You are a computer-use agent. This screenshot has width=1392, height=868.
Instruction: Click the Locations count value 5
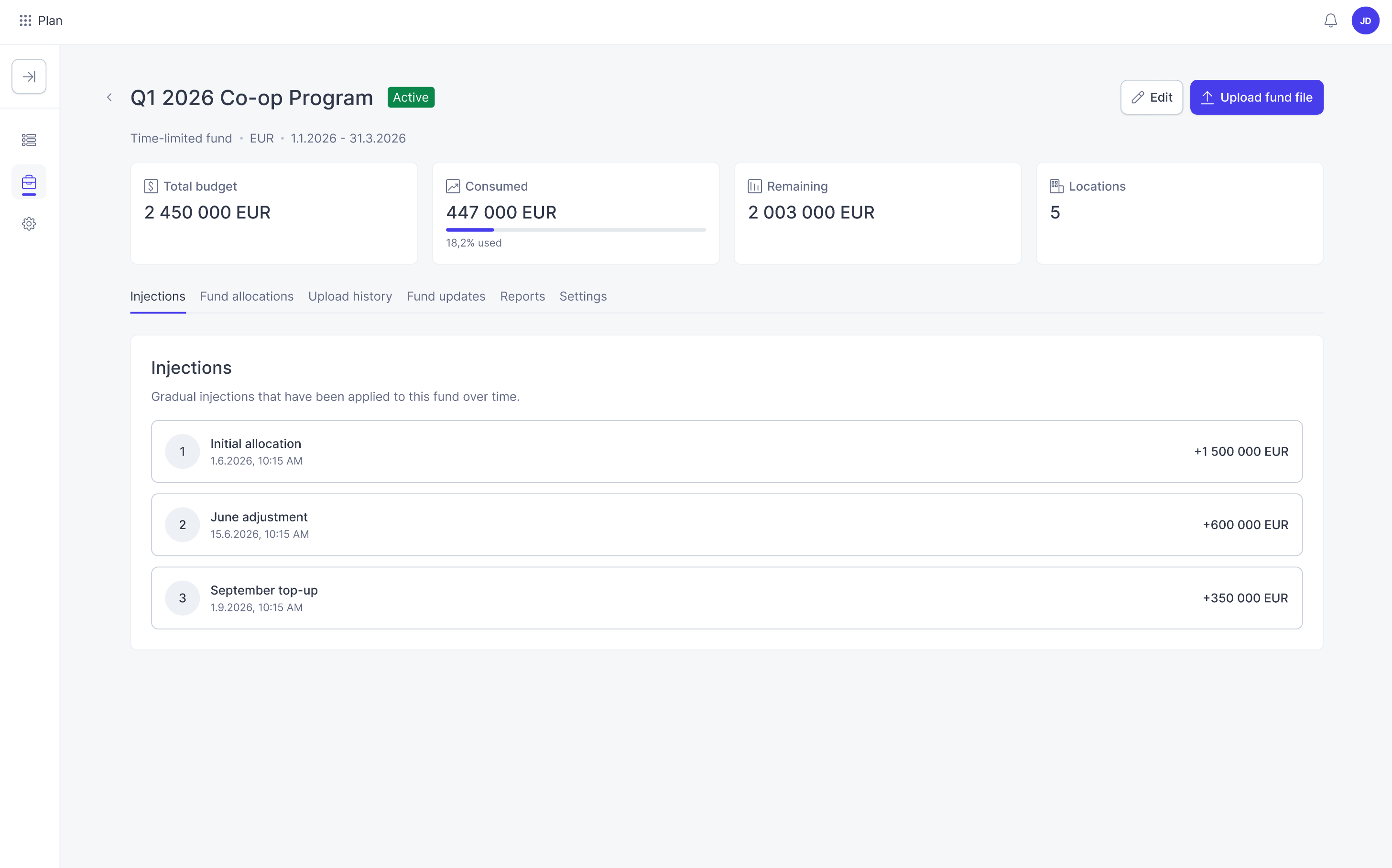pos(1055,213)
